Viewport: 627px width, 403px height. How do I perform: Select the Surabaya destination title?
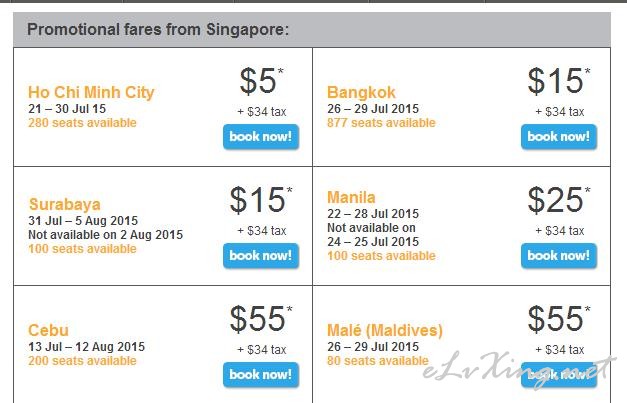64,204
